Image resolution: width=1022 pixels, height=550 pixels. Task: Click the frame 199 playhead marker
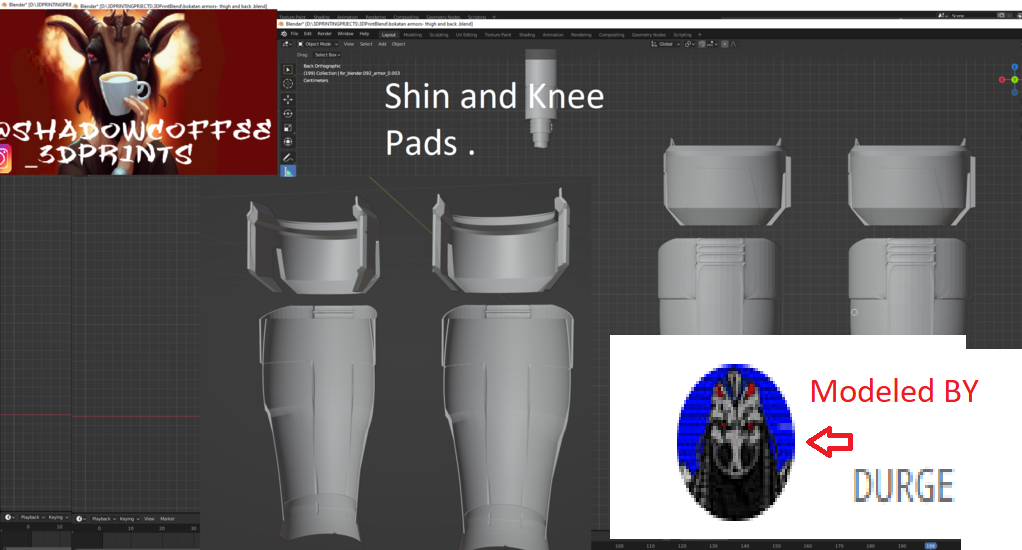coord(930,545)
